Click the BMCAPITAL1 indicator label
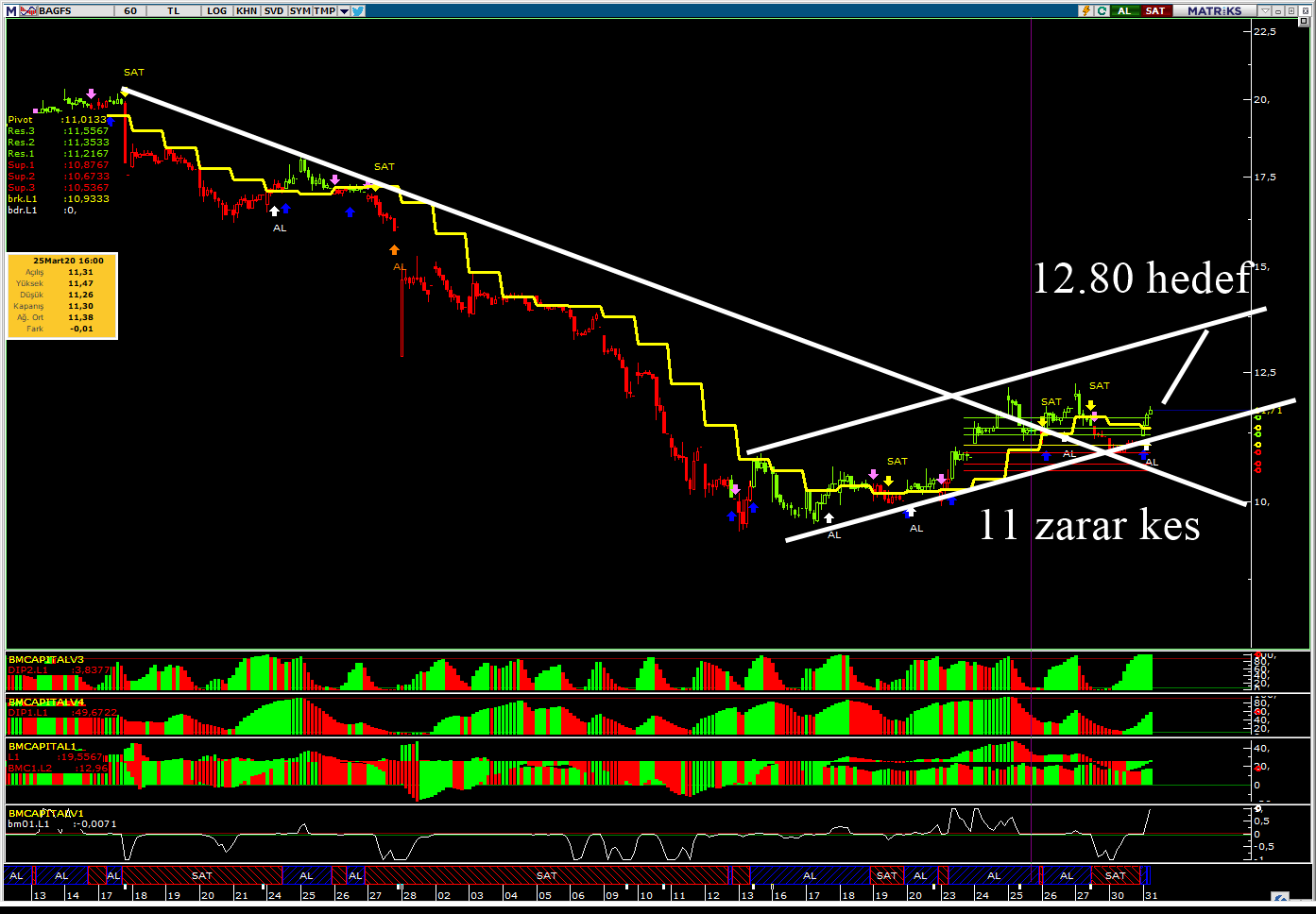 [43, 746]
